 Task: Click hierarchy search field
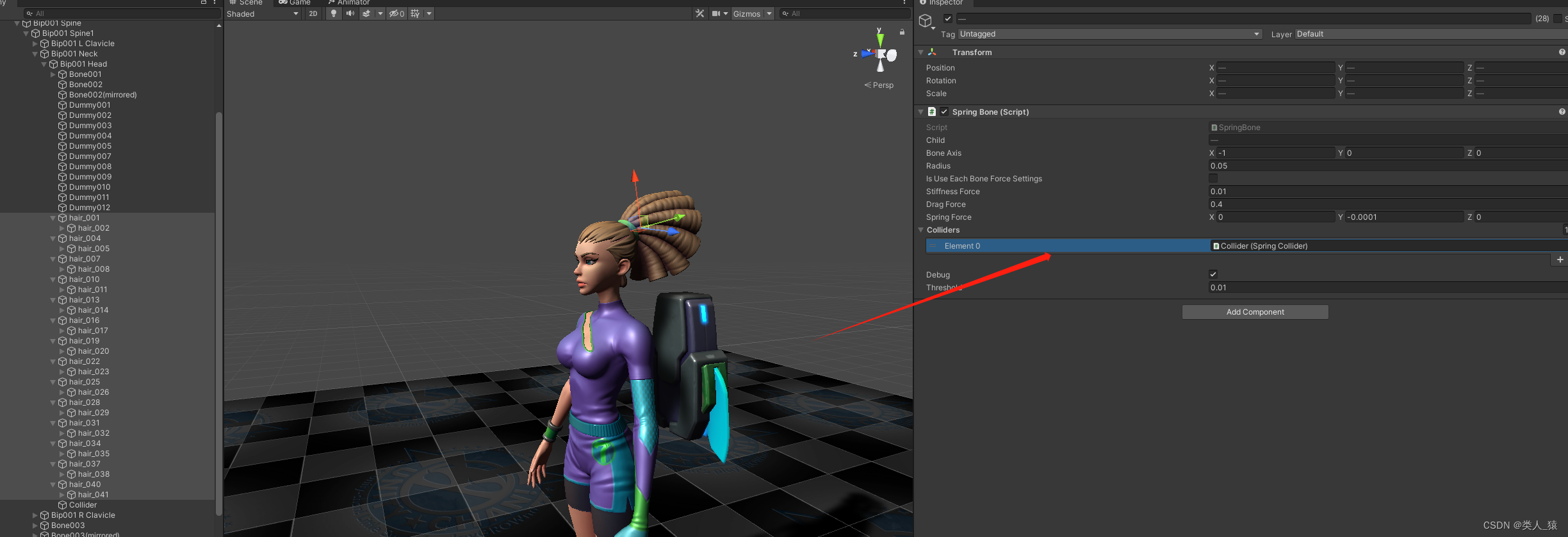point(122,13)
